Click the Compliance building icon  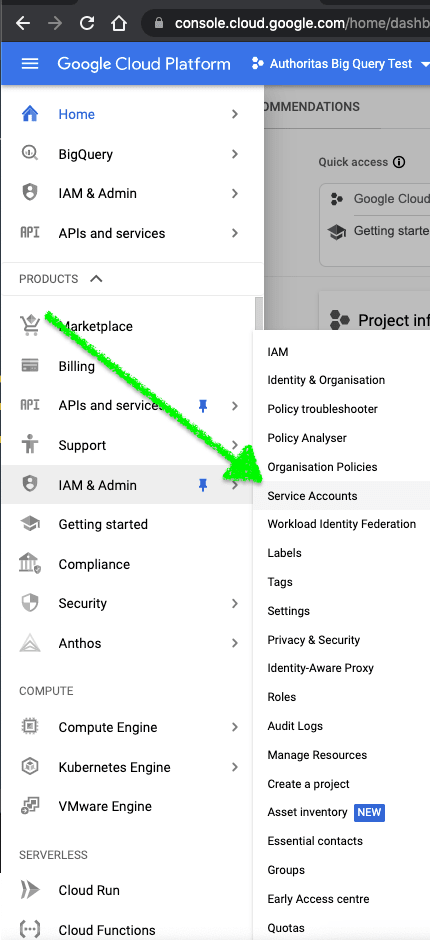(x=29, y=564)
